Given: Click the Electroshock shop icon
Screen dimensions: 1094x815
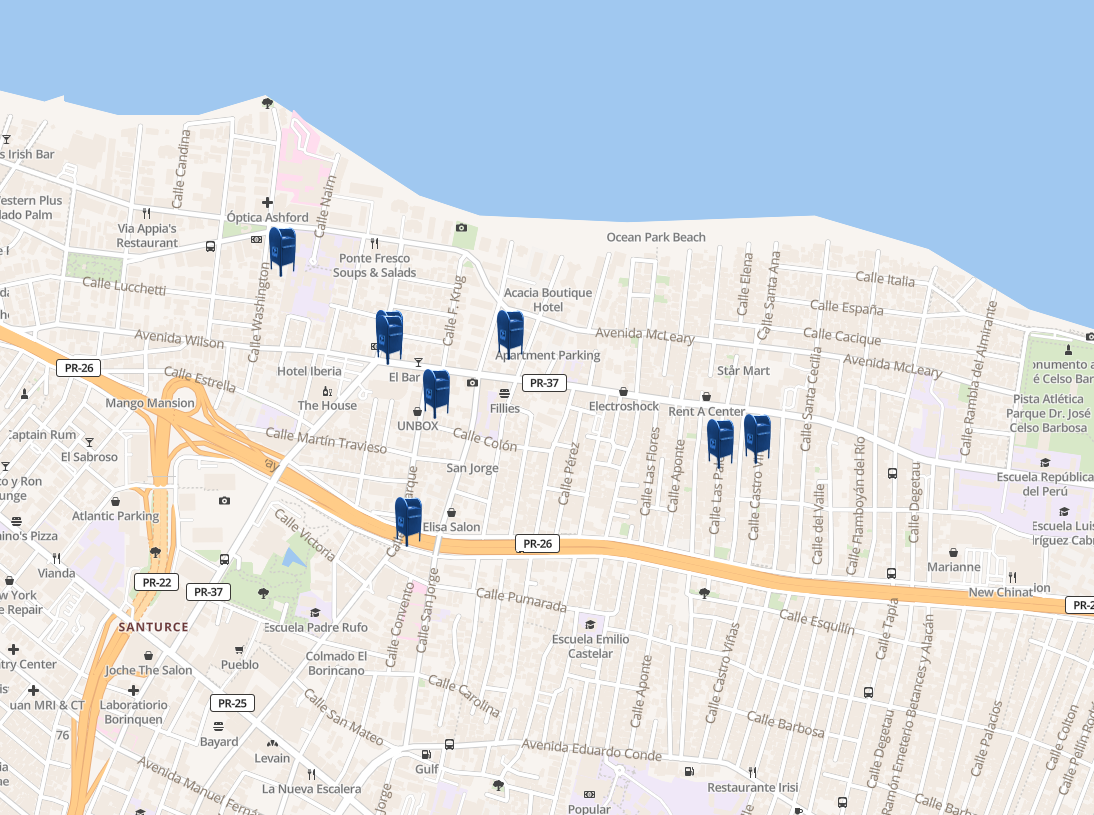Looking at the screenshot, I should (x=624, y=392).
